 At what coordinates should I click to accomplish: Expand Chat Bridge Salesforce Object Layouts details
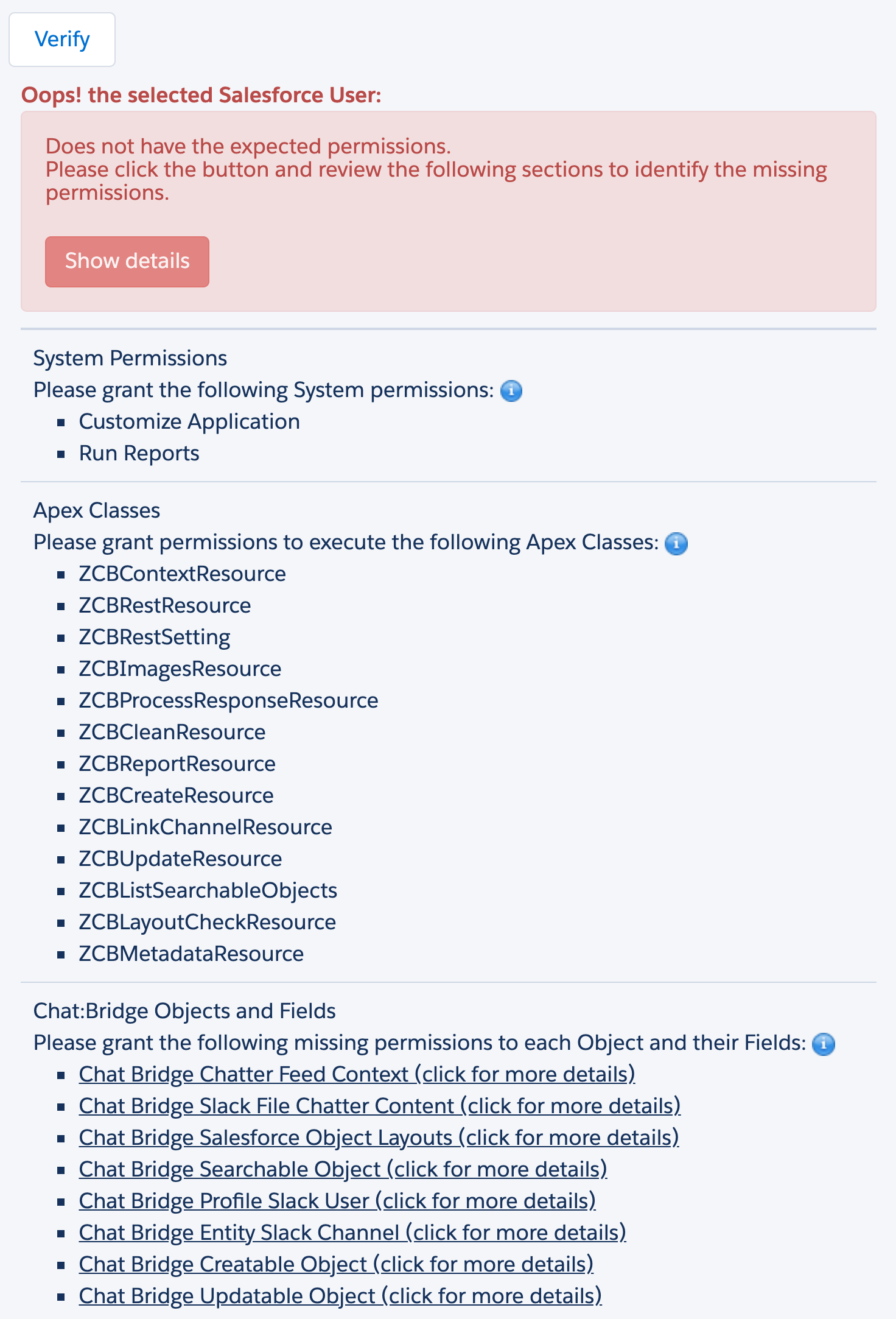[x=379, y=1138]
